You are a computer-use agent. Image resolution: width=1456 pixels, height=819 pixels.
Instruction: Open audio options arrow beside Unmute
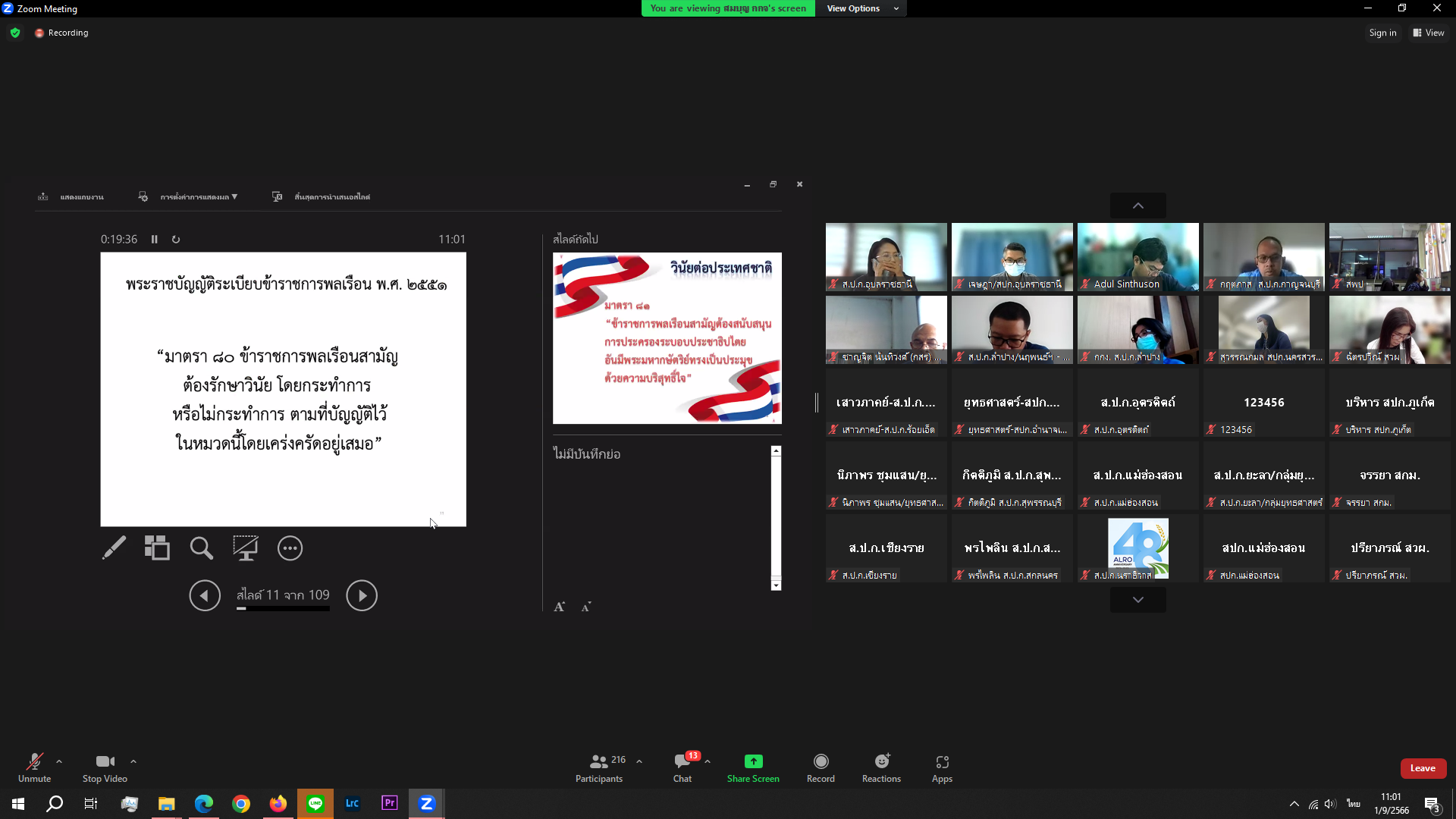coord(59,761)
